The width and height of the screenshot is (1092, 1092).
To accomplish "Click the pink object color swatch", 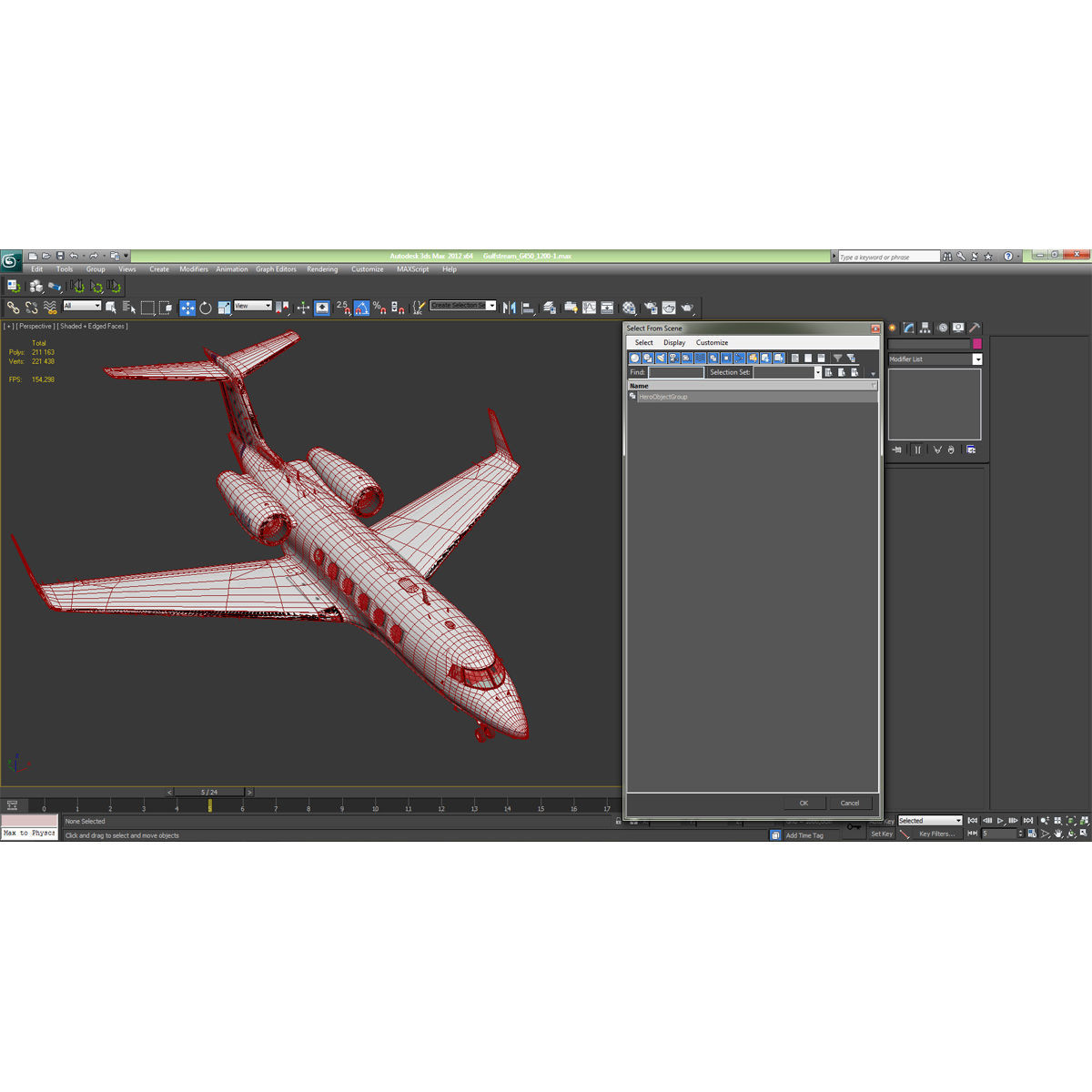I will point(977,344).
